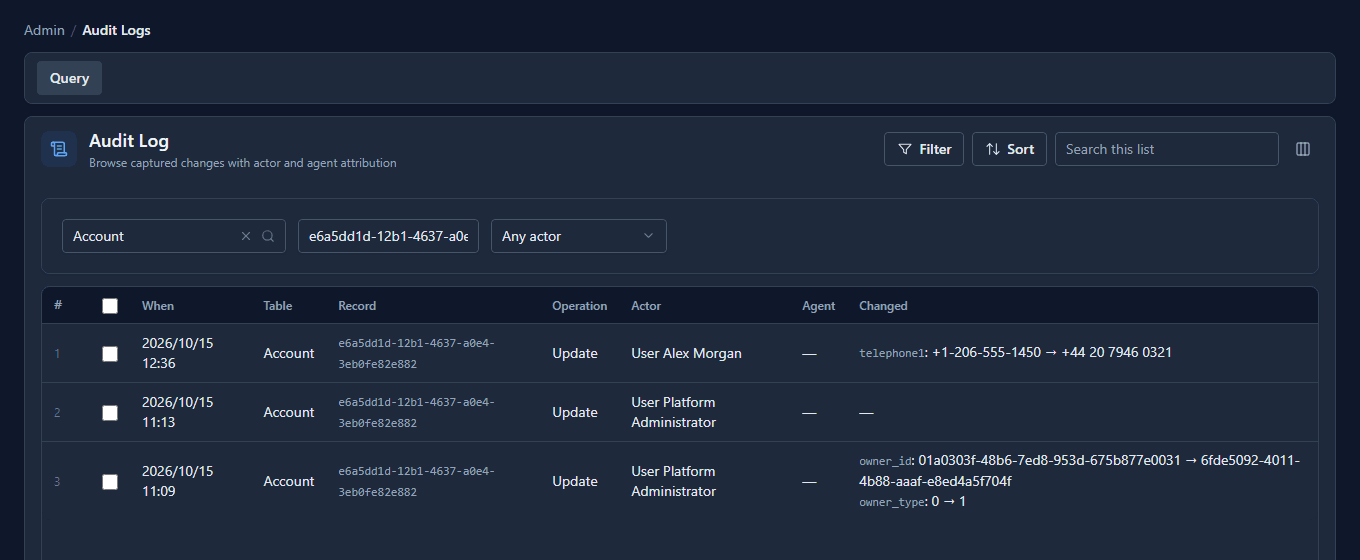Click User Alex Morgan actor cell
Screen dimensions: 1360x560
(687, 353)
